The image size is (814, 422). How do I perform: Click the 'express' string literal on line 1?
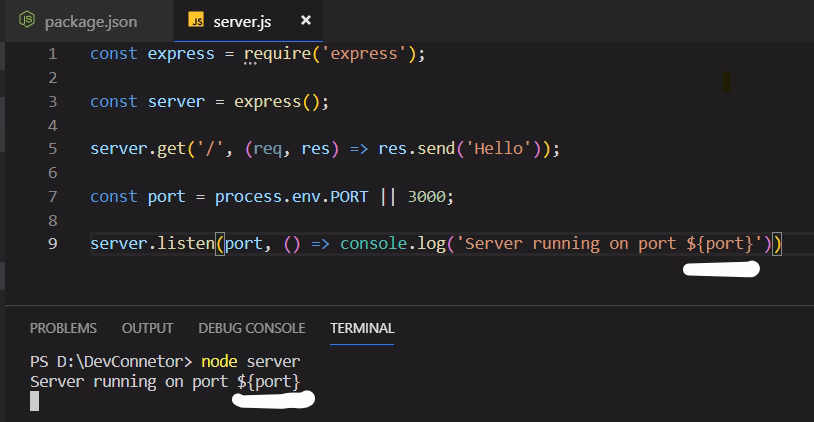pos(364,54)
